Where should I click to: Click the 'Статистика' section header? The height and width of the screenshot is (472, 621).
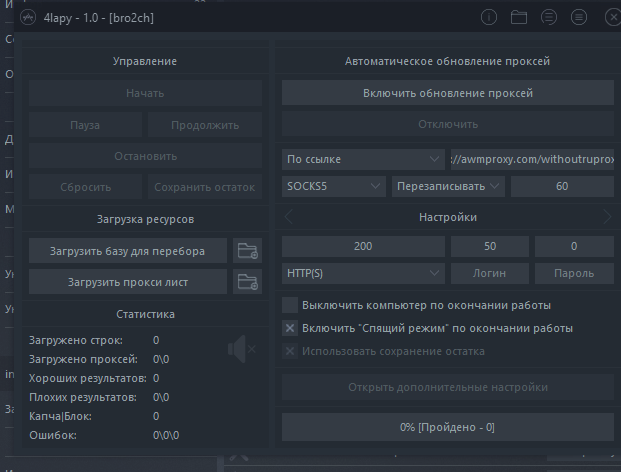tap(145, 314)
